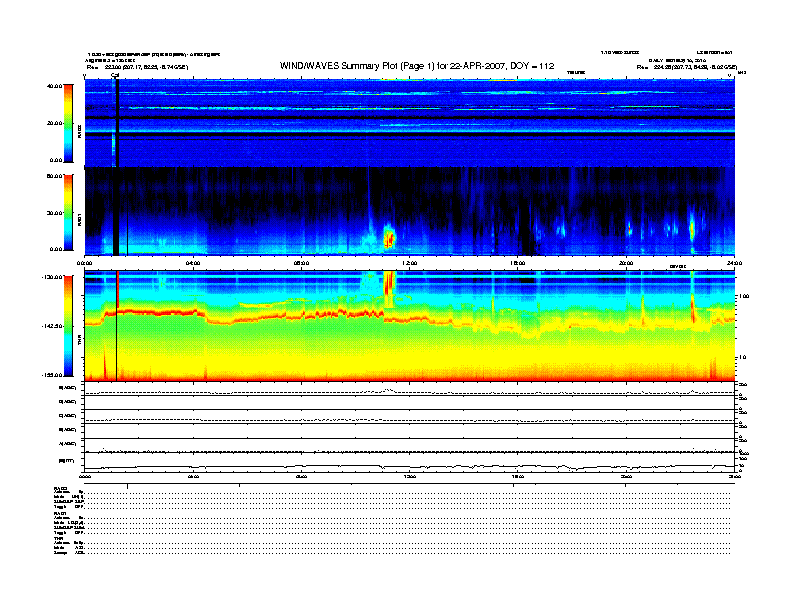Click the 20:00 label under the RAD1 spectrogram

(x=626, y=263)
